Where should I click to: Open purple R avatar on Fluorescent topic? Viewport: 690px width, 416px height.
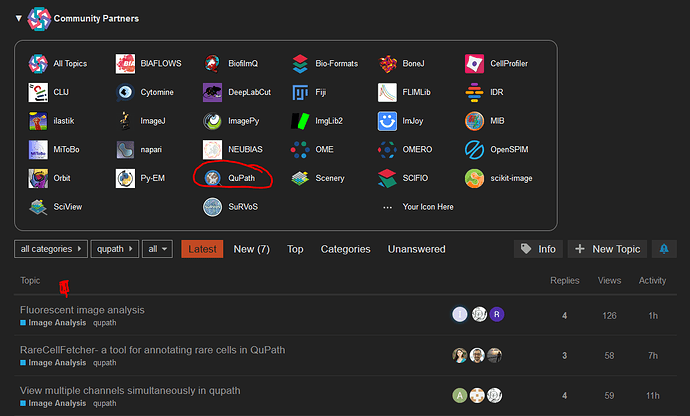tap(497, 314)
